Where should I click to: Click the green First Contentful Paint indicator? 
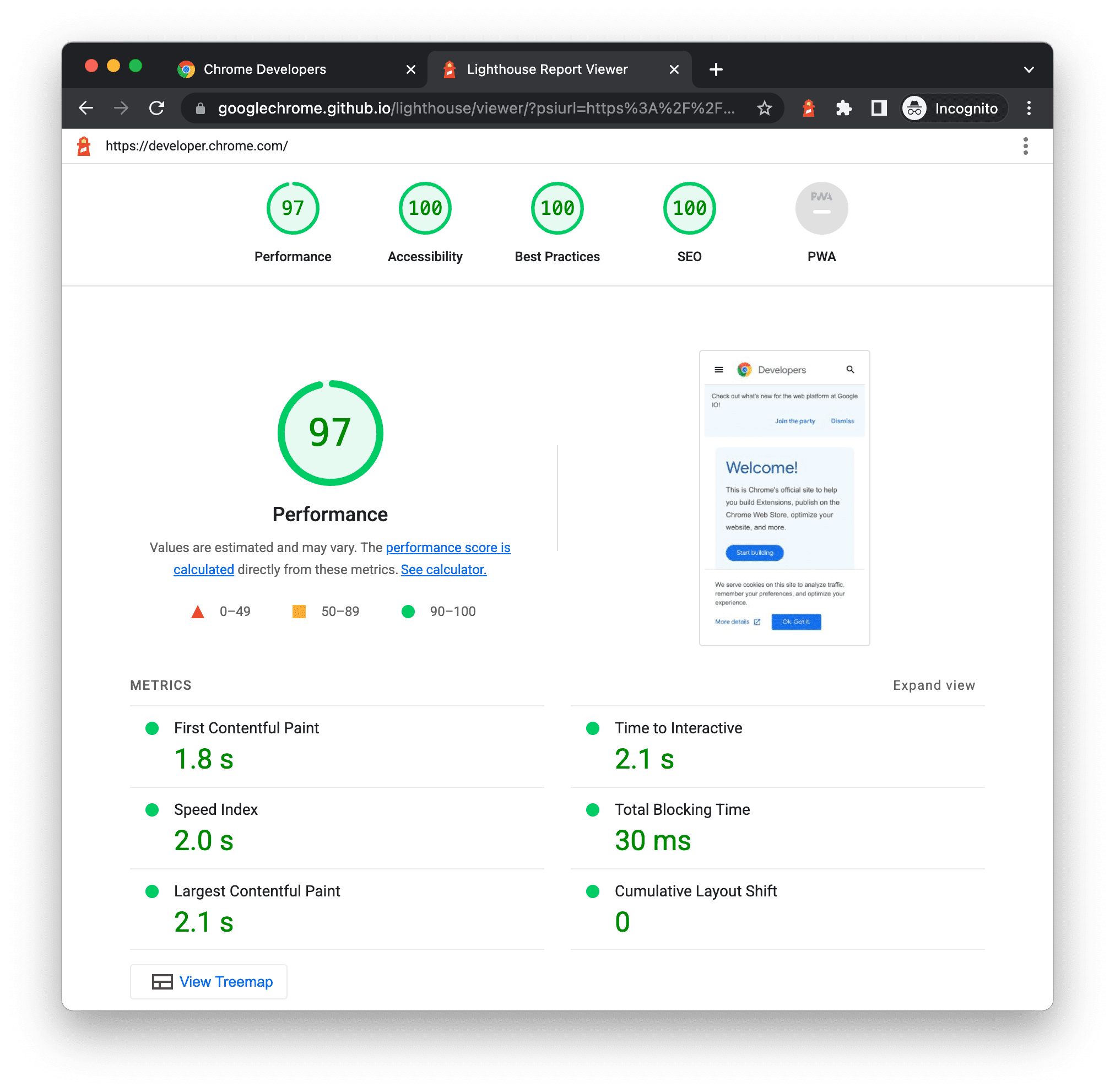(x=154, y=728)
